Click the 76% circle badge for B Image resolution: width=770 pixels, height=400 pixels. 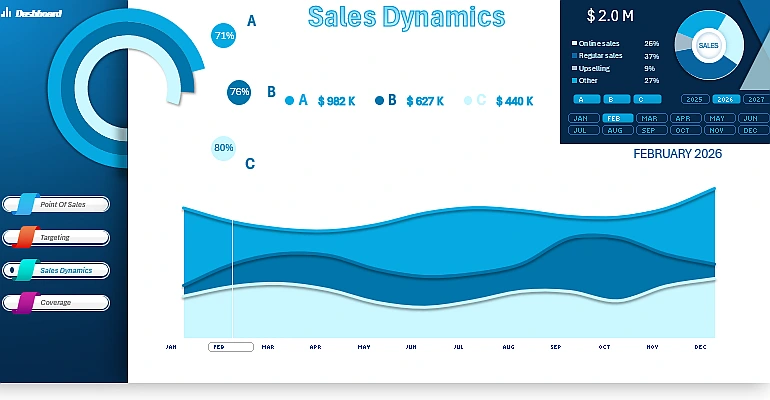(239, 92)
